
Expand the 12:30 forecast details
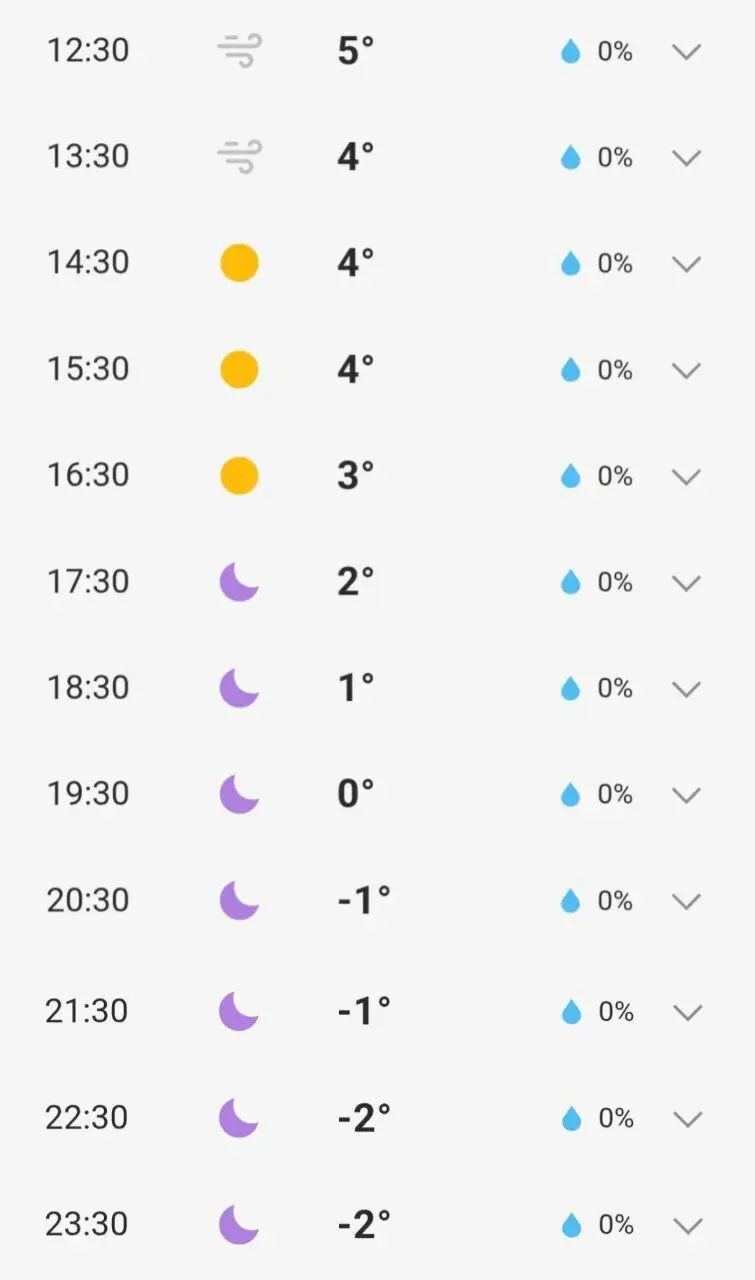686,52
